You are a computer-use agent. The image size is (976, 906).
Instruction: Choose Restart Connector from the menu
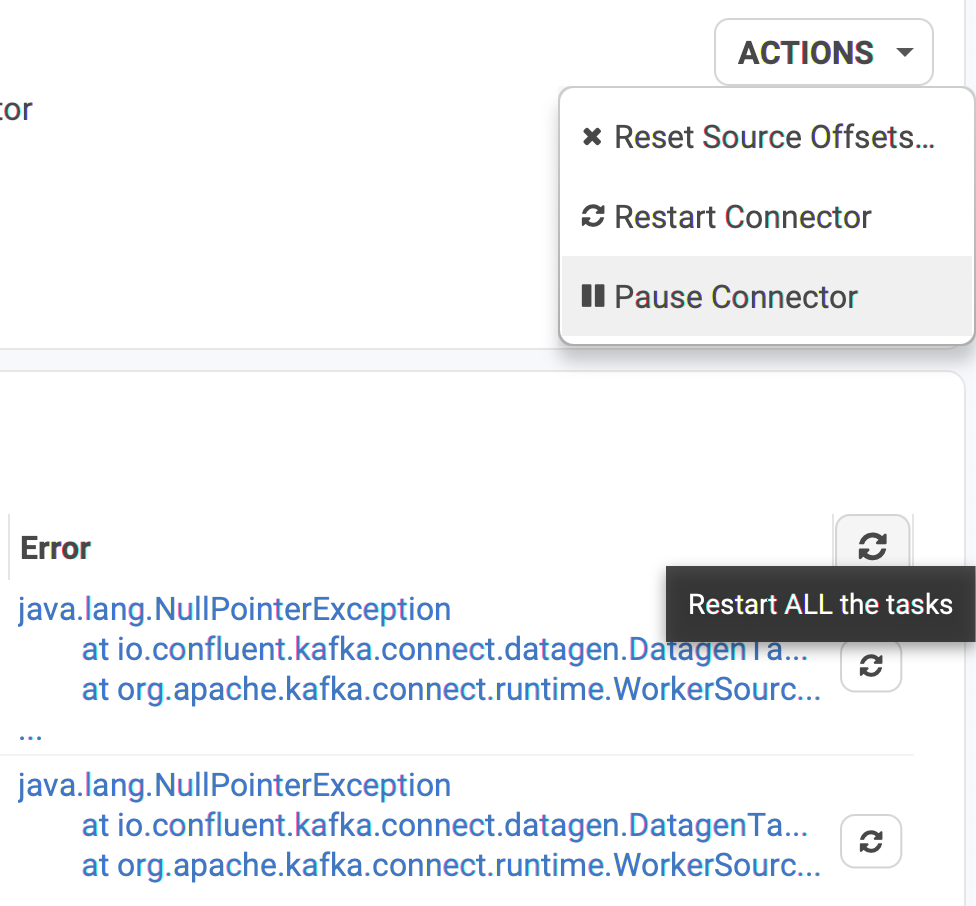(766, 217)
